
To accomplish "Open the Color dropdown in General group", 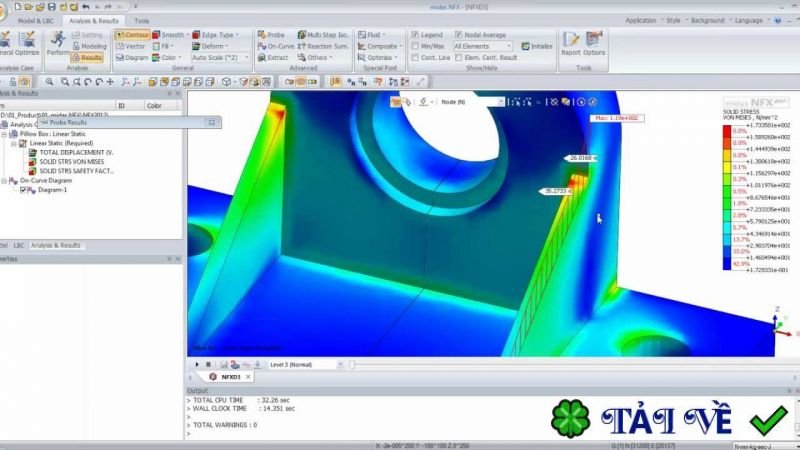I will click(166, 58).
